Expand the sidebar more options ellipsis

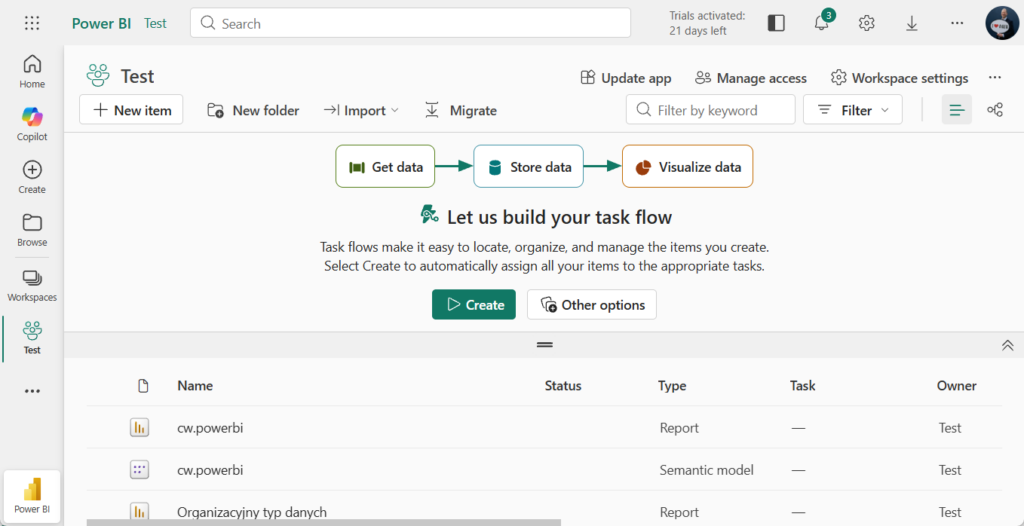(32, 391)
